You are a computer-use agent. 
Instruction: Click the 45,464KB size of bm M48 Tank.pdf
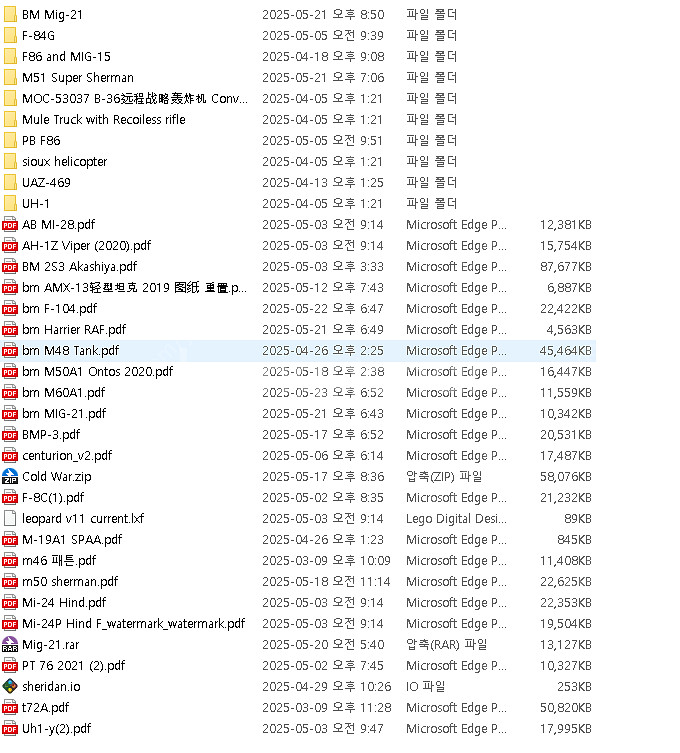click(x=566, y=351)
